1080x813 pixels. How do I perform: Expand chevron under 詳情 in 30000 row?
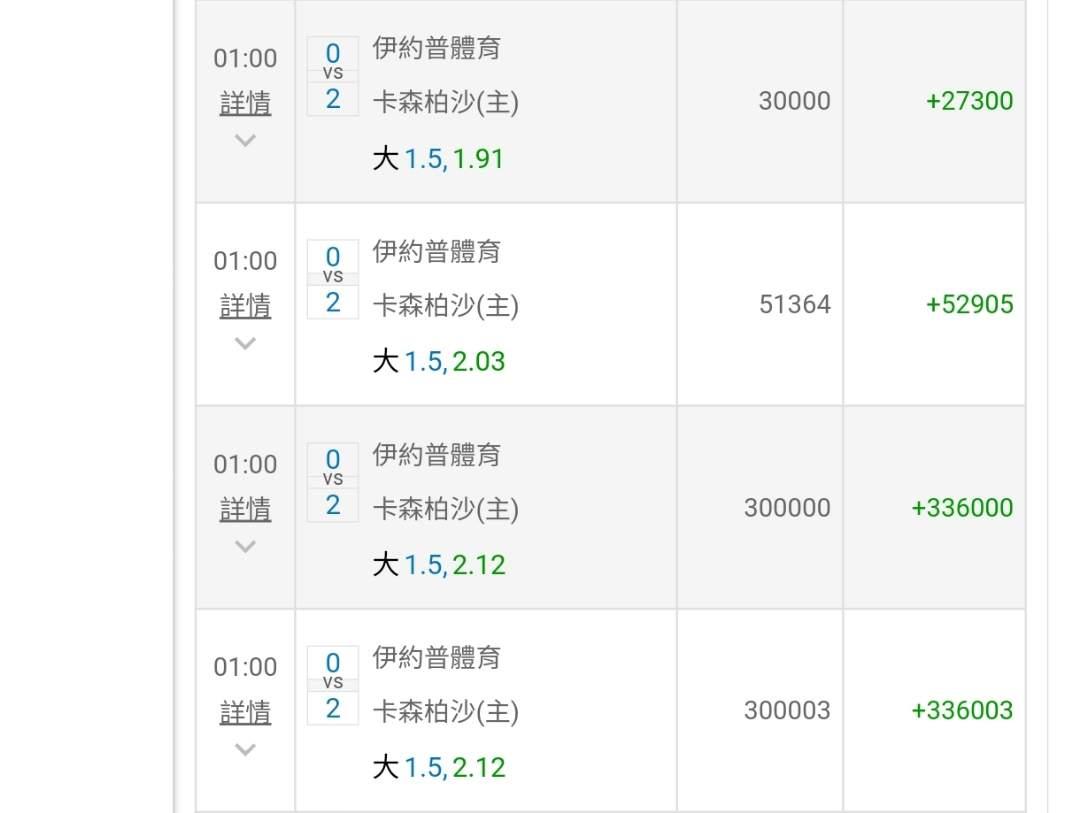click(245, 141)
